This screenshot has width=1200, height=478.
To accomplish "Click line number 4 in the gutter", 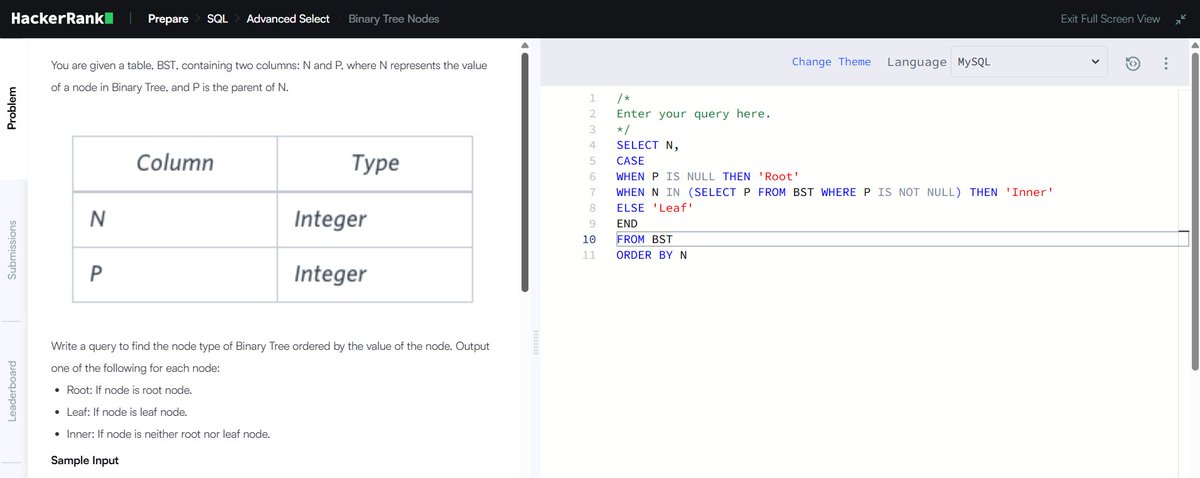I will [x=593, y=145].
